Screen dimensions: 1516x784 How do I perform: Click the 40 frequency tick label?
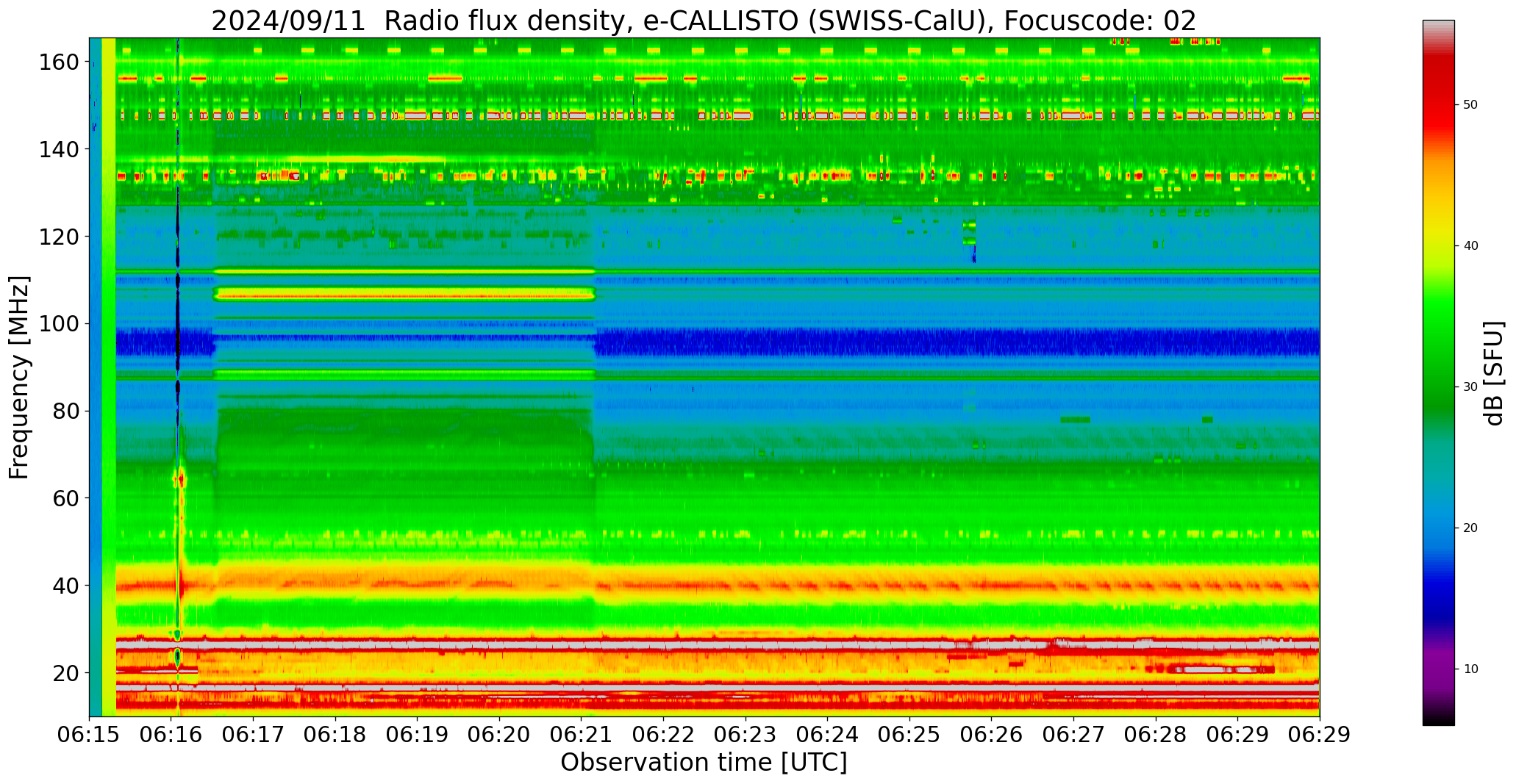pyautogui.click(x=66, y=586)
